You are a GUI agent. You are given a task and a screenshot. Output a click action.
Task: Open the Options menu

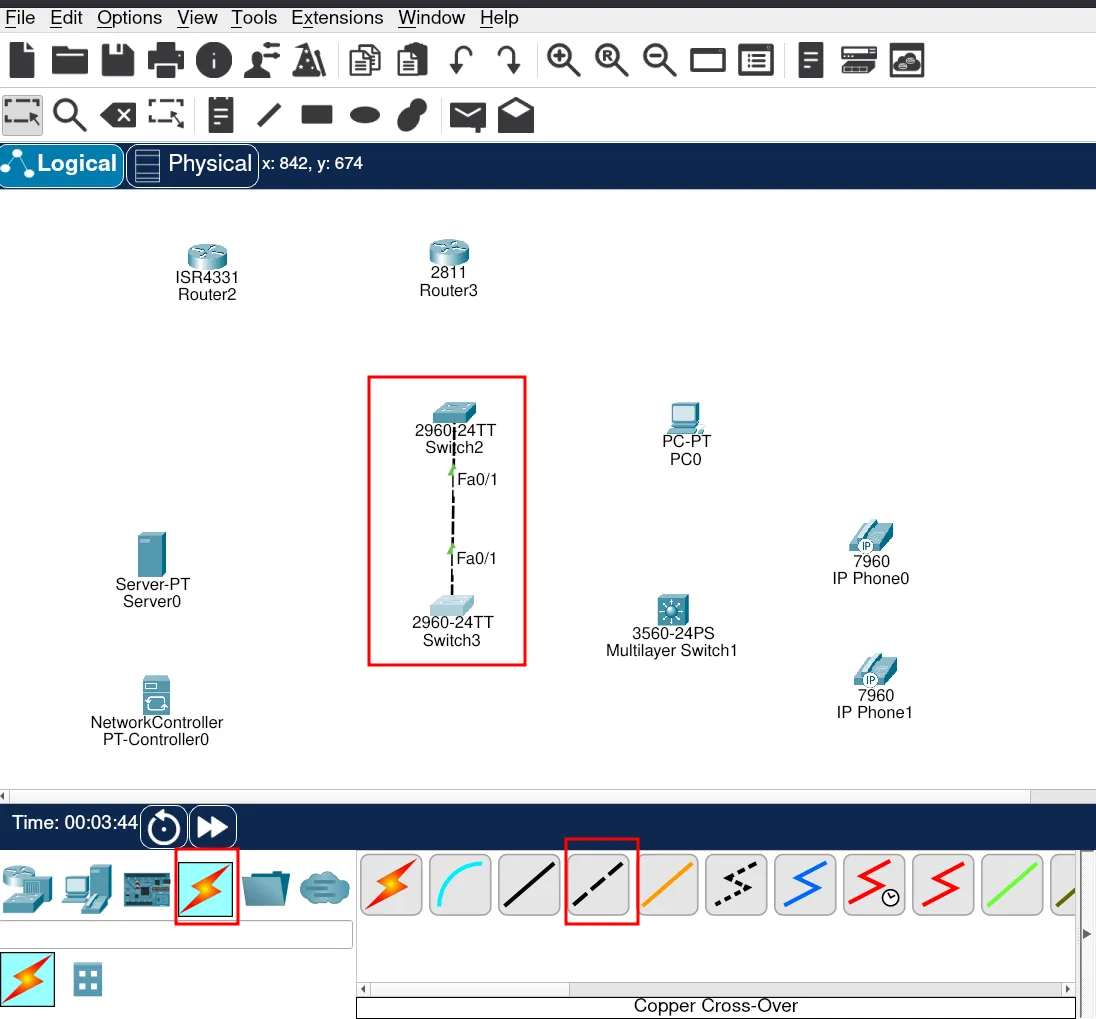click(x=130, y=18)
